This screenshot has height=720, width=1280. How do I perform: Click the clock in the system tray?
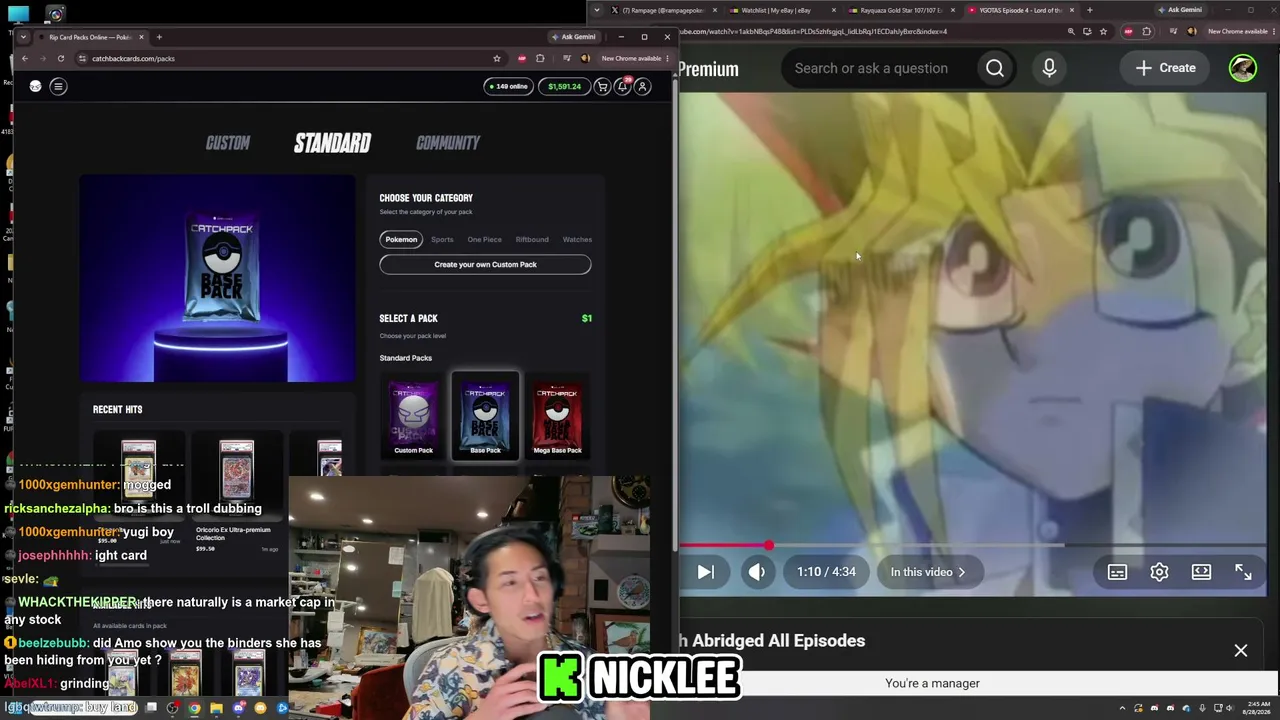(1255, 708)
